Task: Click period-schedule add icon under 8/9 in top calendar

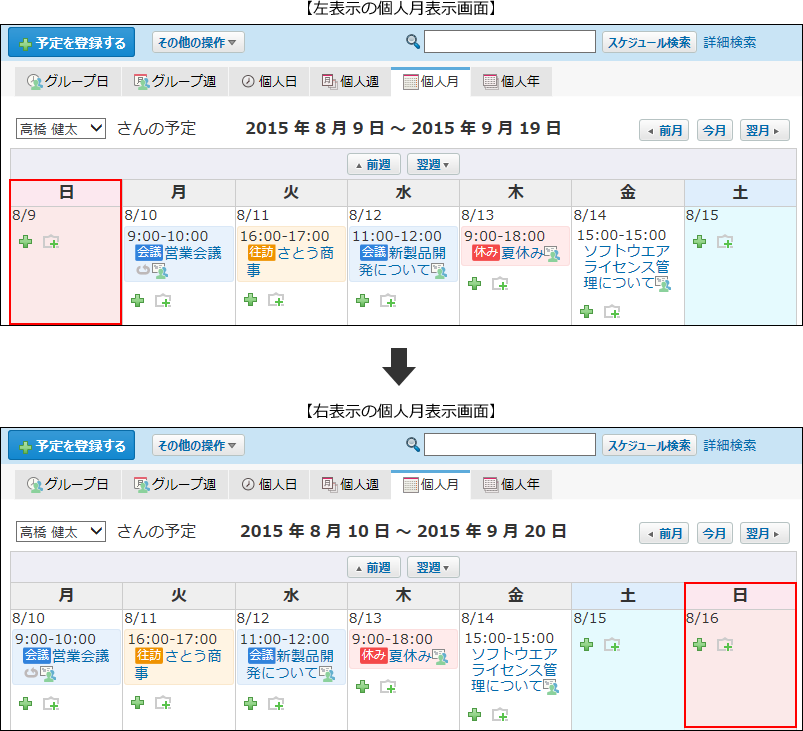Action: pyautogui.click(x=51, y=241)
